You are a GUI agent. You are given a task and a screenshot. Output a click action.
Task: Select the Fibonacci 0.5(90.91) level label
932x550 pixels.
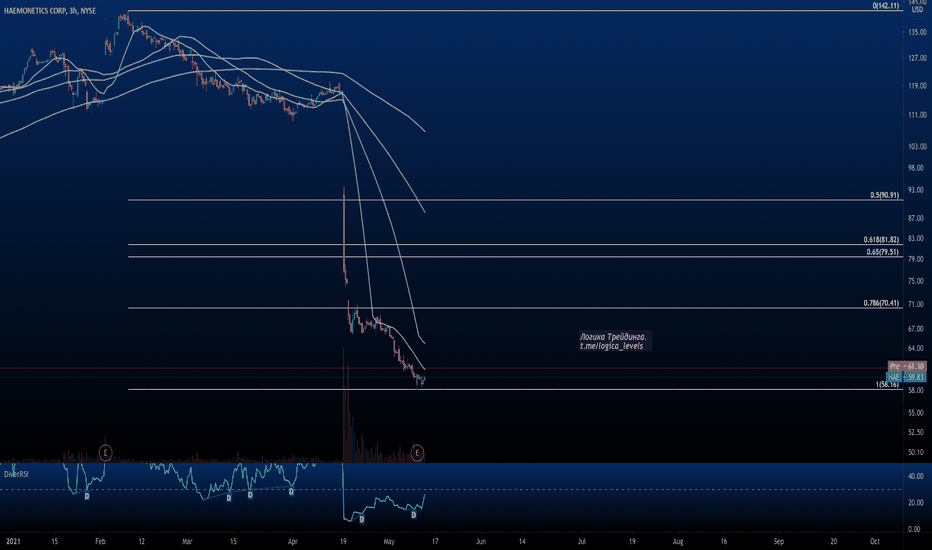point(884,195)
